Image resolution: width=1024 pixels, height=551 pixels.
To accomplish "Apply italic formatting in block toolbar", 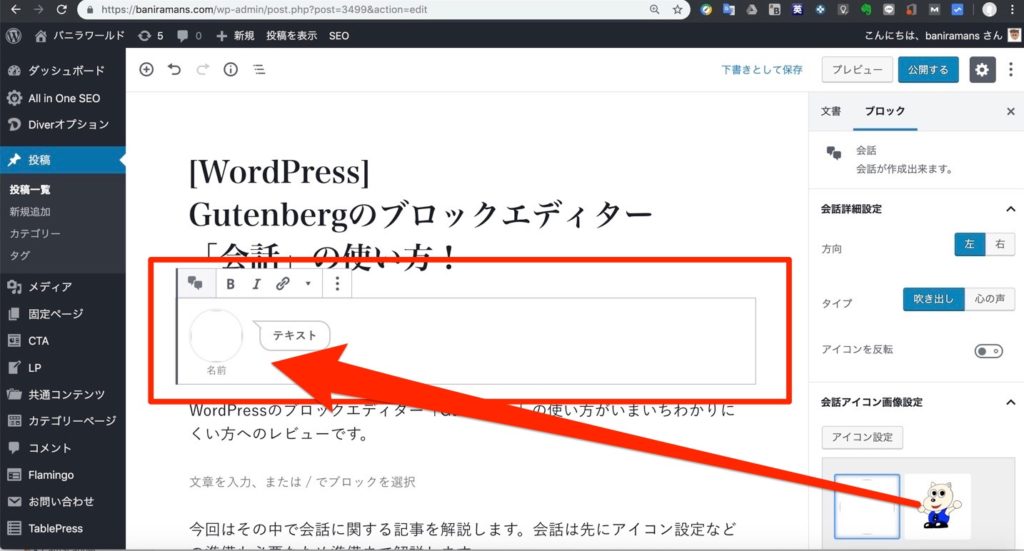I will pyautogui.click(x=256, y=284).
